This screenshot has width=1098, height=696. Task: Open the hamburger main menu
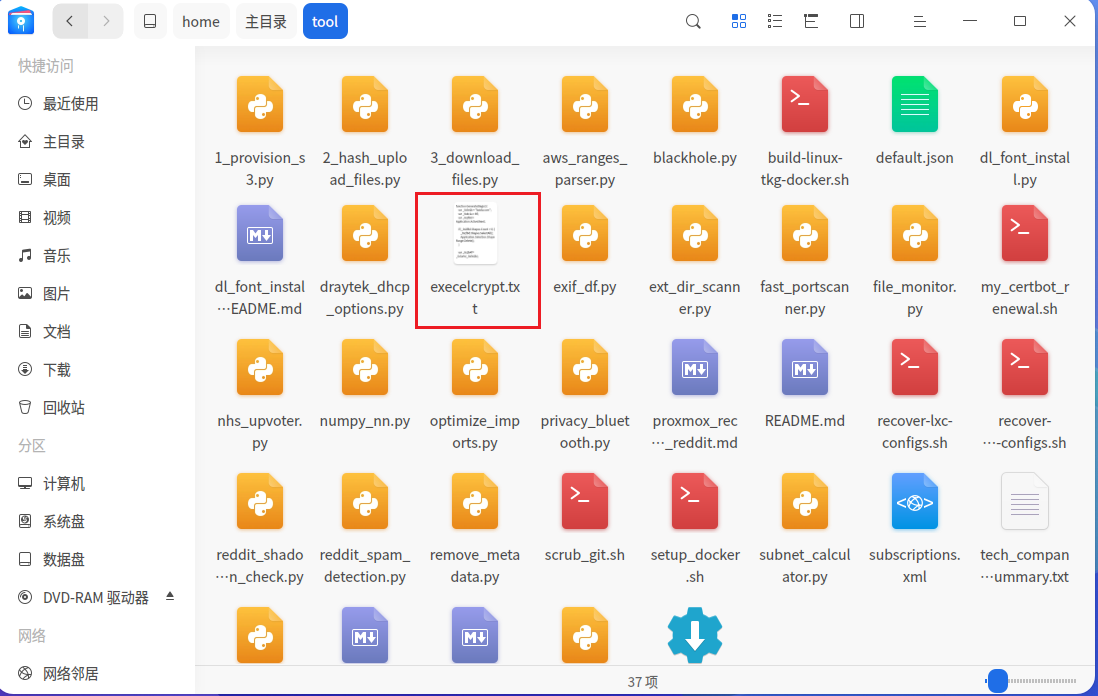pyautogui.click(x=920, y=22)
